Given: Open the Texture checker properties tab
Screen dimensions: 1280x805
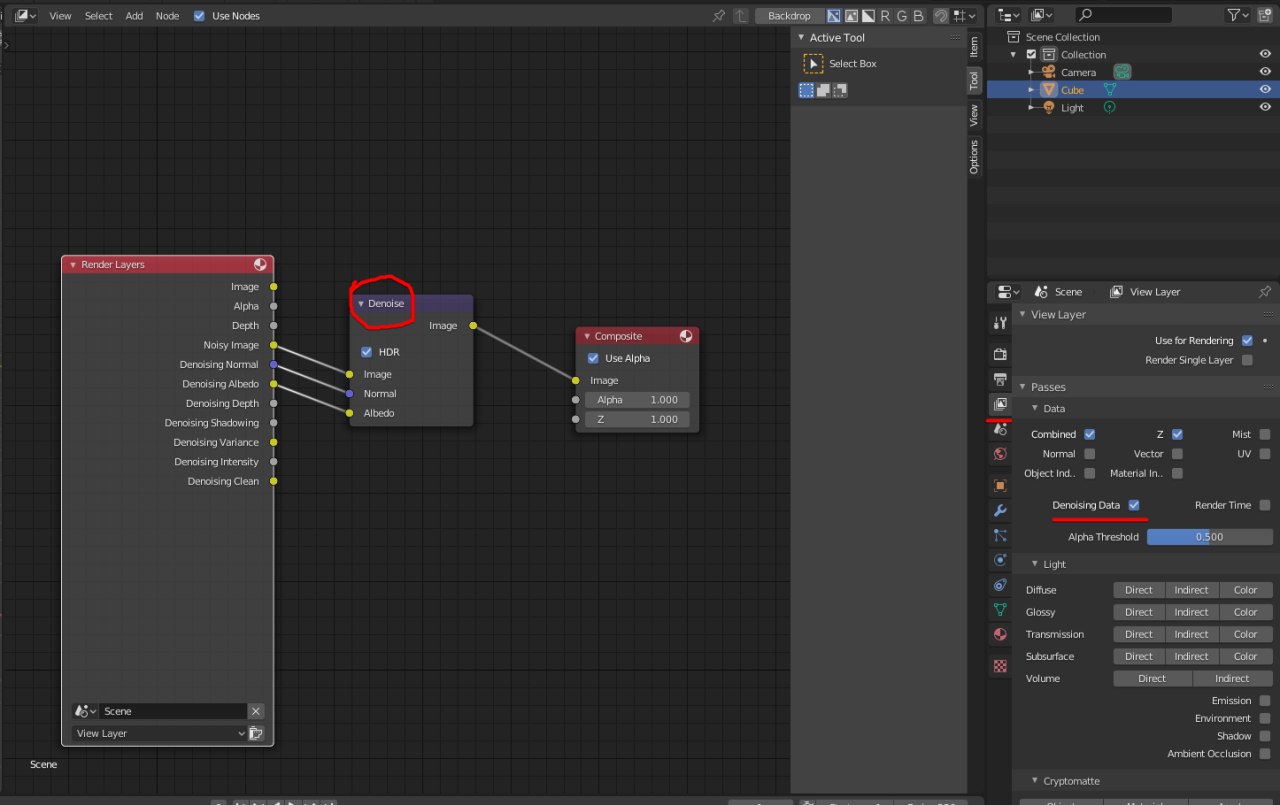Looking at the screenshot, I should (999, 666).
